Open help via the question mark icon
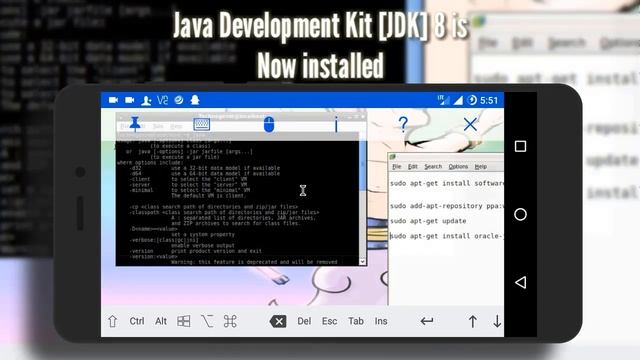 pyautogui.click(x=403, y=124)
